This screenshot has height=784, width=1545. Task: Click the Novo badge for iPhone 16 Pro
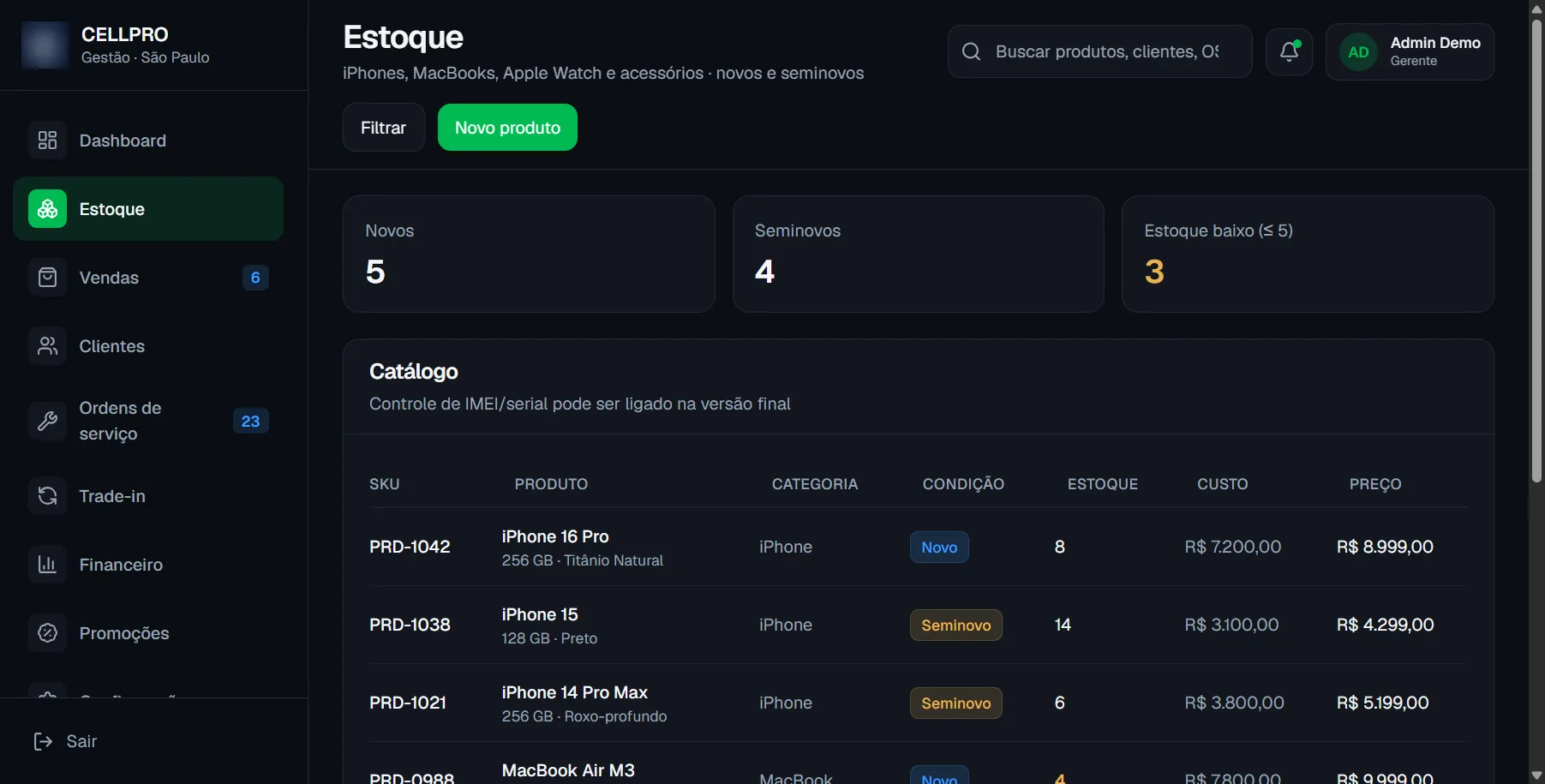tap(939, 548)
